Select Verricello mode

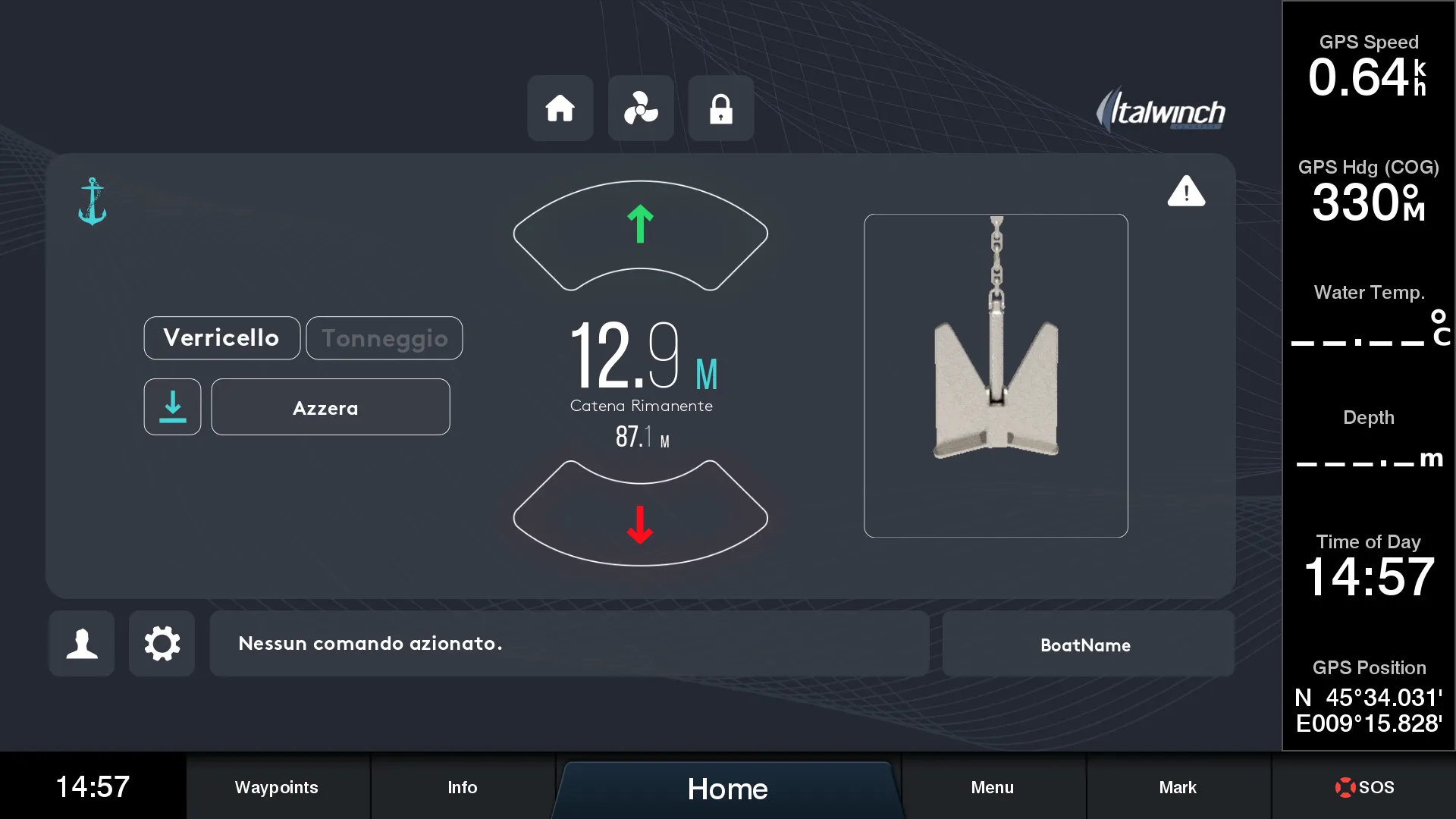click(x=221, y=338)
